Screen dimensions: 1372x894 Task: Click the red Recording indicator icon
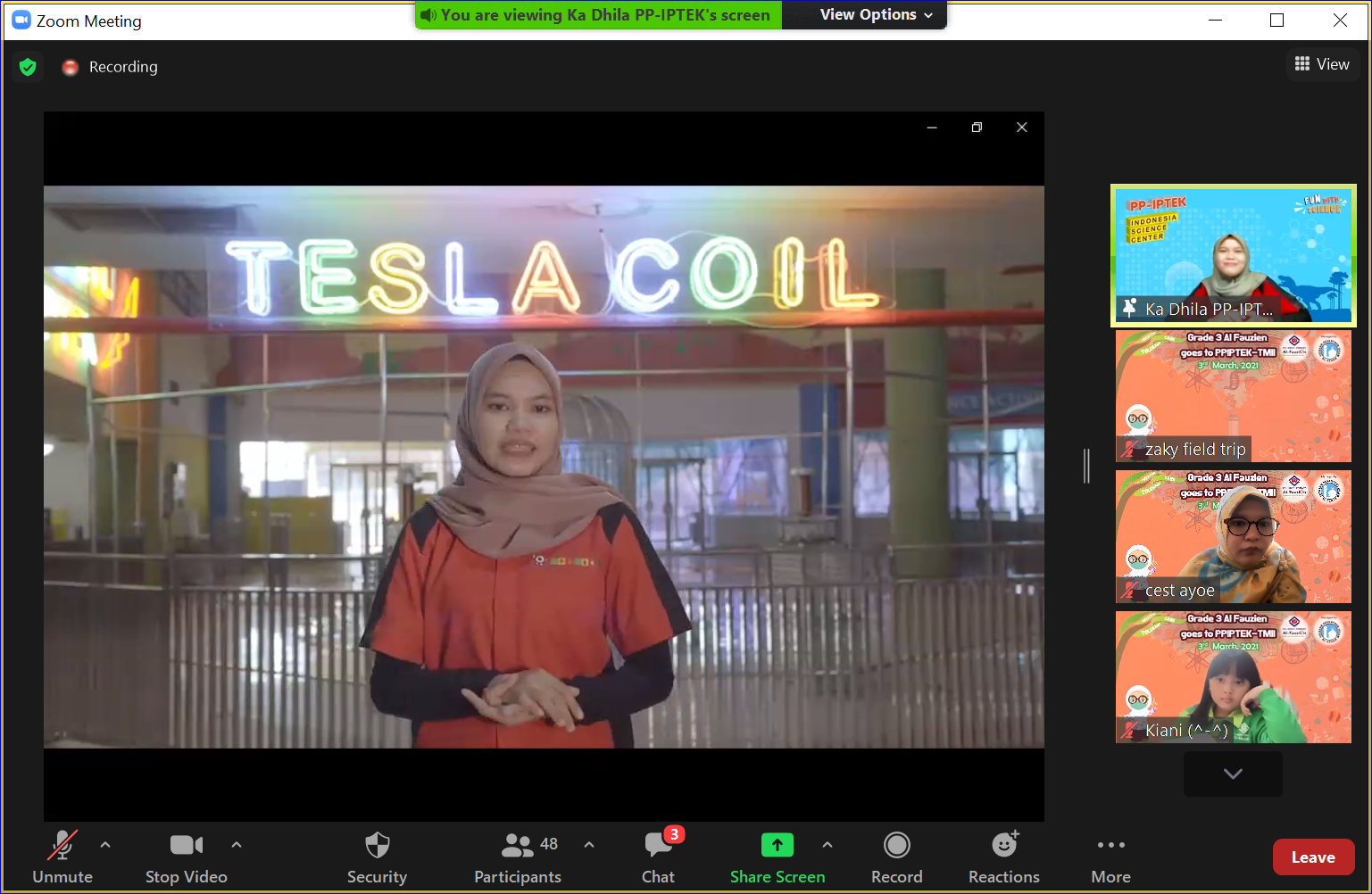(x=70, y=67)
